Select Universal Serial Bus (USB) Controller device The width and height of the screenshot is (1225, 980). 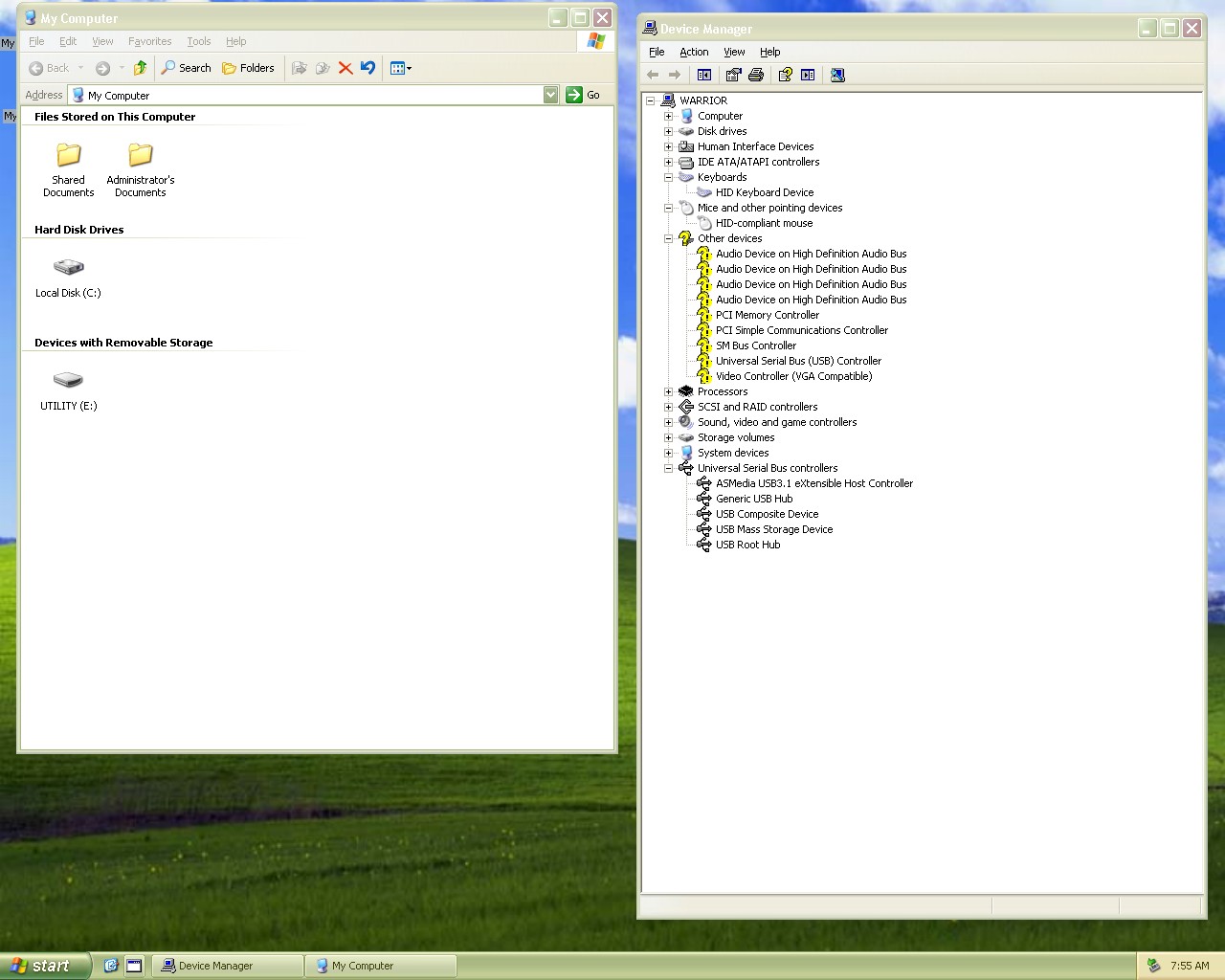[799, 361]
